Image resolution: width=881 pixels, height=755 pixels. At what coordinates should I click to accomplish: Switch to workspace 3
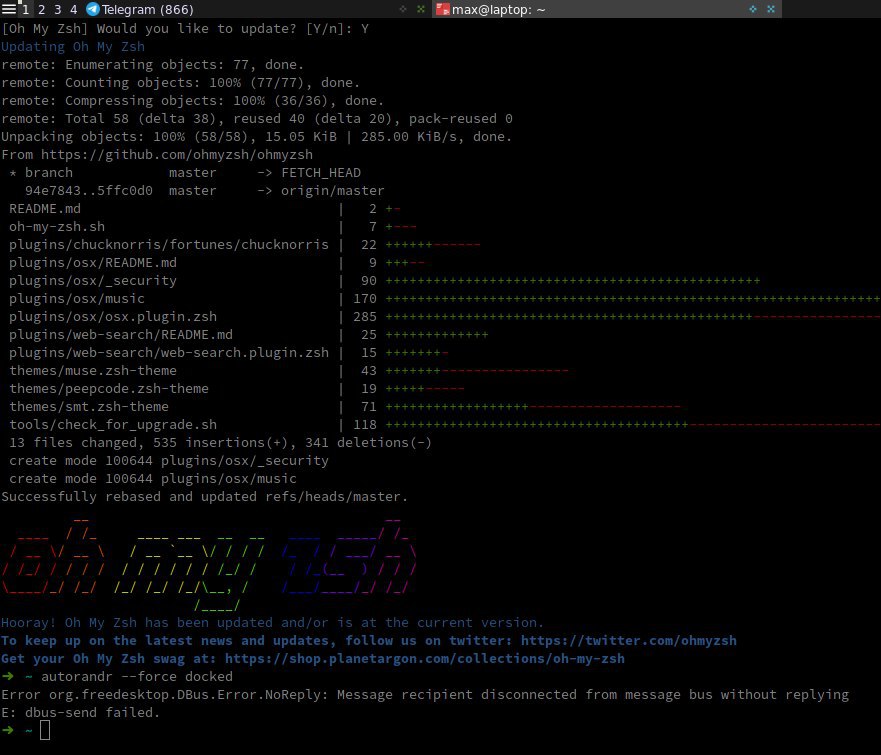(x=58, y=10)
